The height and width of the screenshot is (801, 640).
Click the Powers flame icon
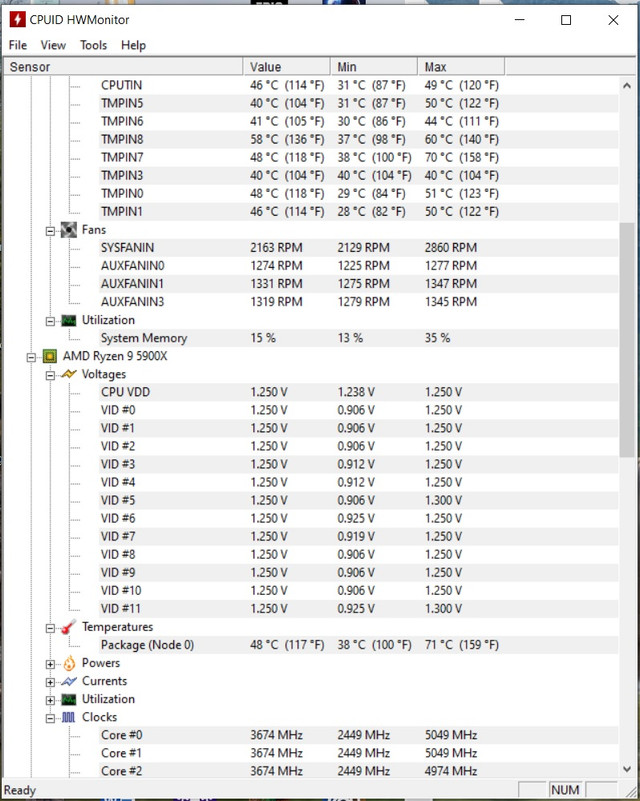click(x=68, y=663)
